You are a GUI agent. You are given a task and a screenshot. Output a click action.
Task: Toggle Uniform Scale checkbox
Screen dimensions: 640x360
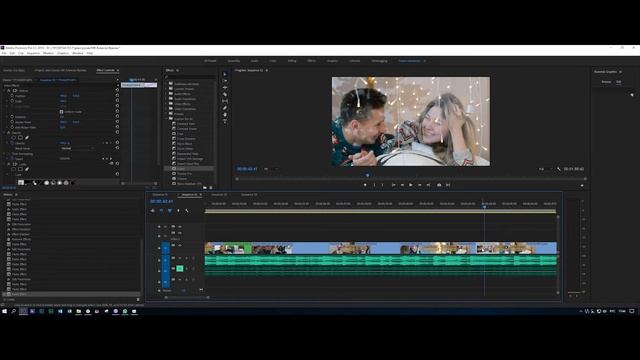tap(62, 111)
